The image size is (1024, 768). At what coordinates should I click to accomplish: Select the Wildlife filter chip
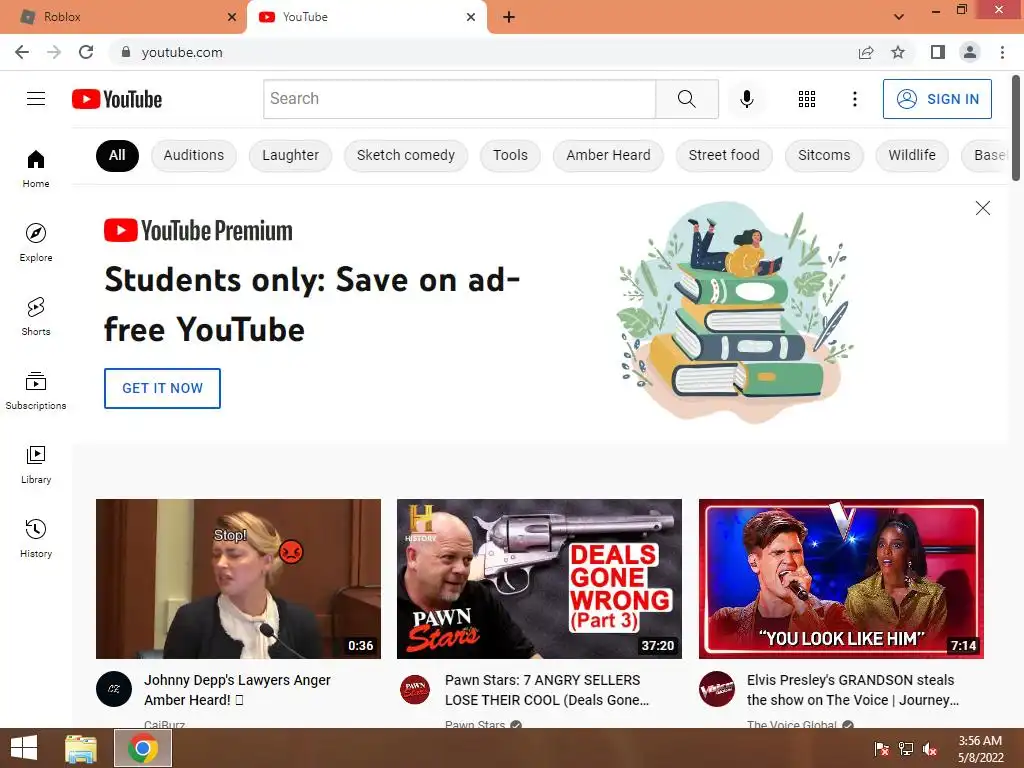(912, 155)
